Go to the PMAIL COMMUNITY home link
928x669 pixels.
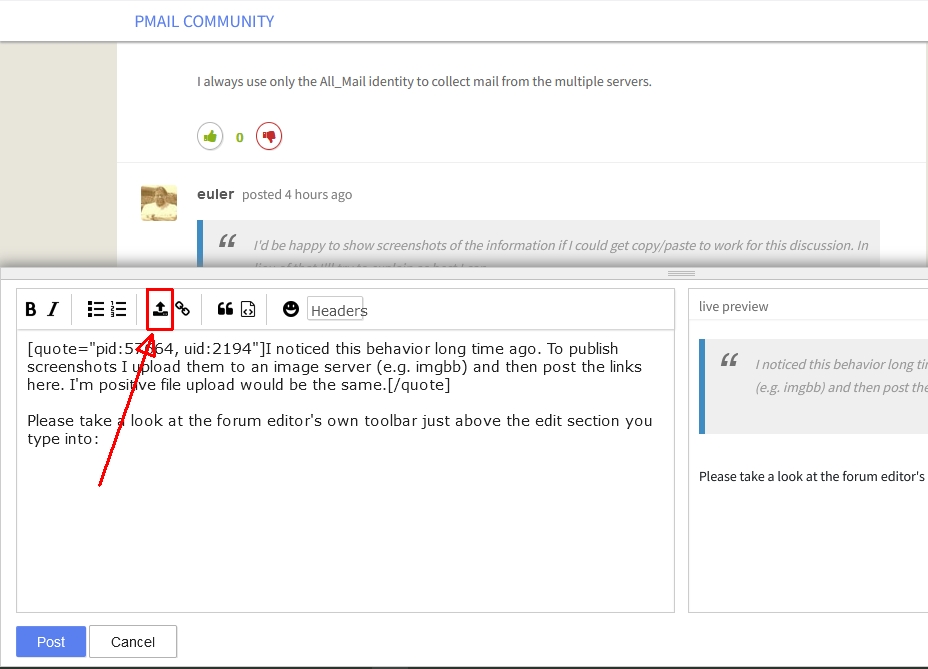point(204,21)
